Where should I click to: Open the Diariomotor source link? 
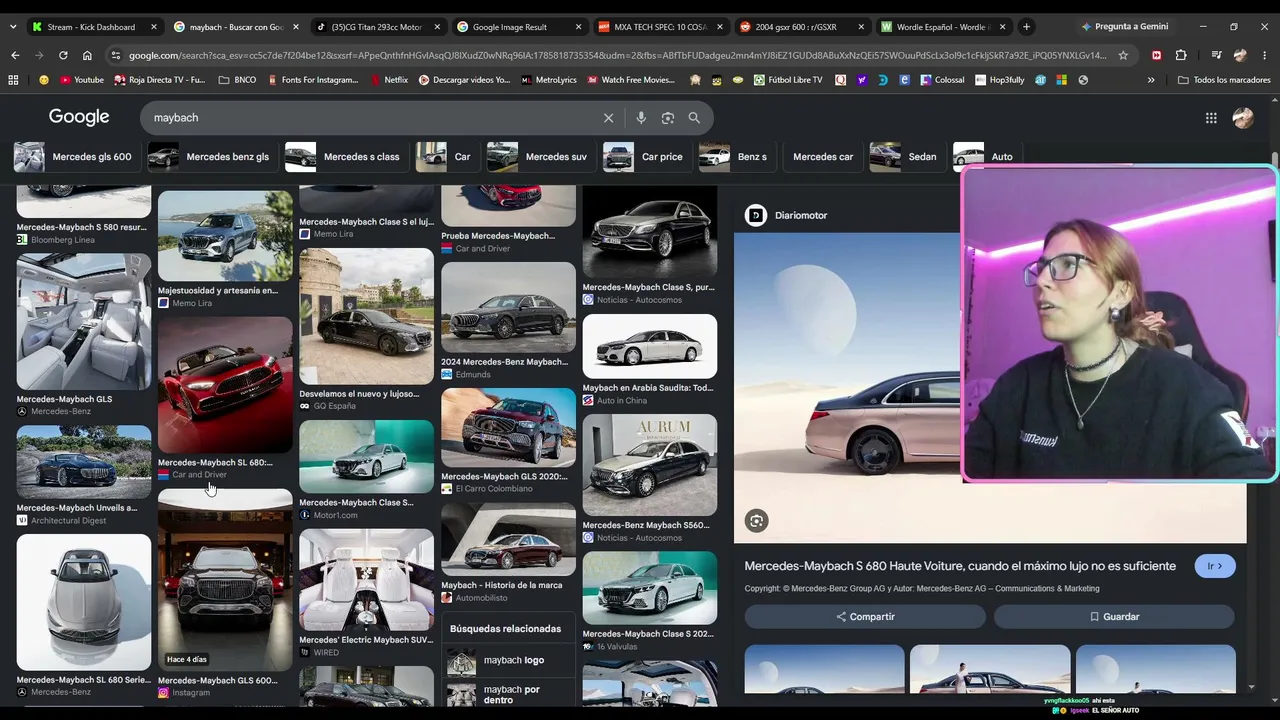[x=787, y=215]
